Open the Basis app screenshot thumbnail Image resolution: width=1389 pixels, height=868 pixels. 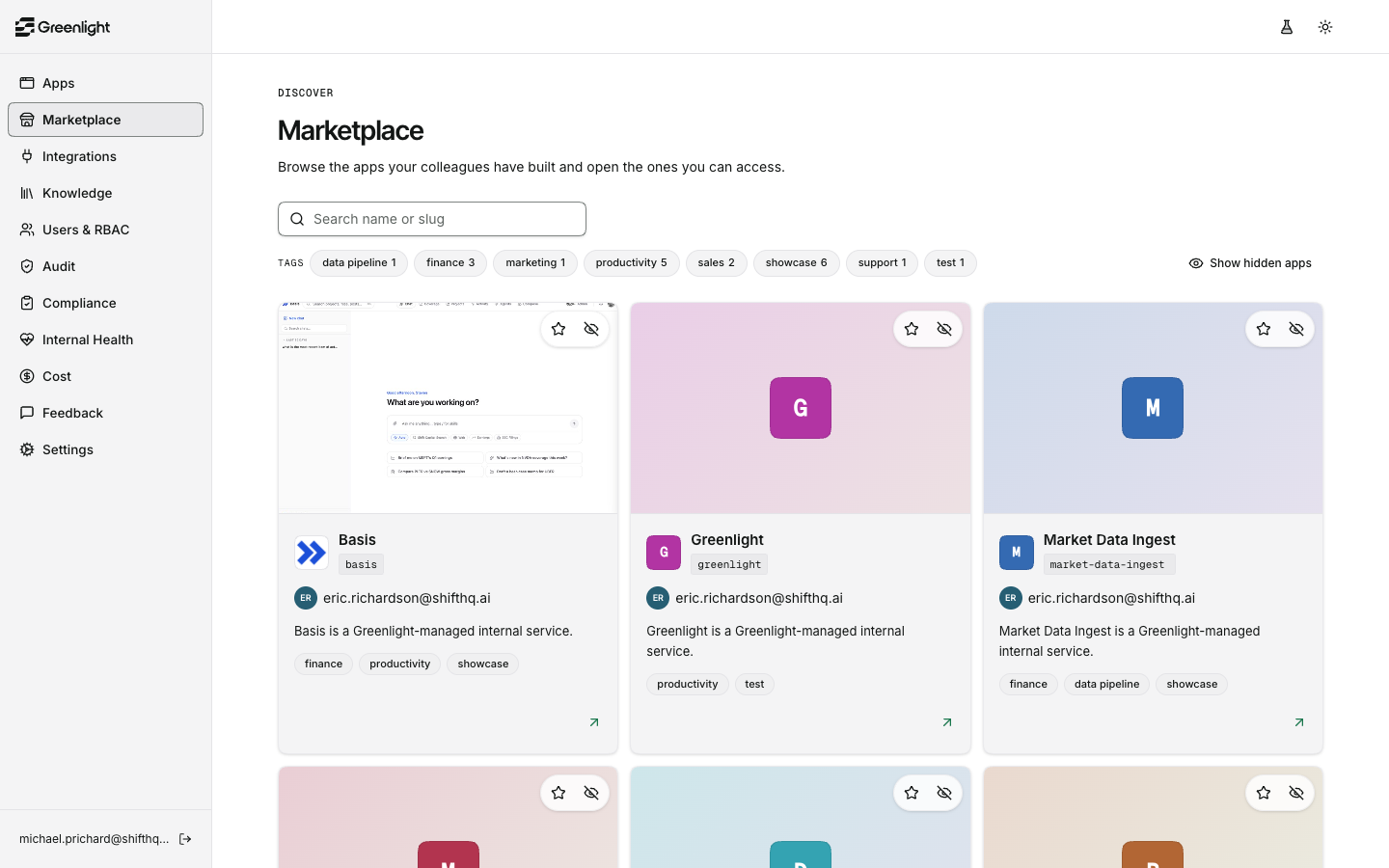click(x=448, y=408)
